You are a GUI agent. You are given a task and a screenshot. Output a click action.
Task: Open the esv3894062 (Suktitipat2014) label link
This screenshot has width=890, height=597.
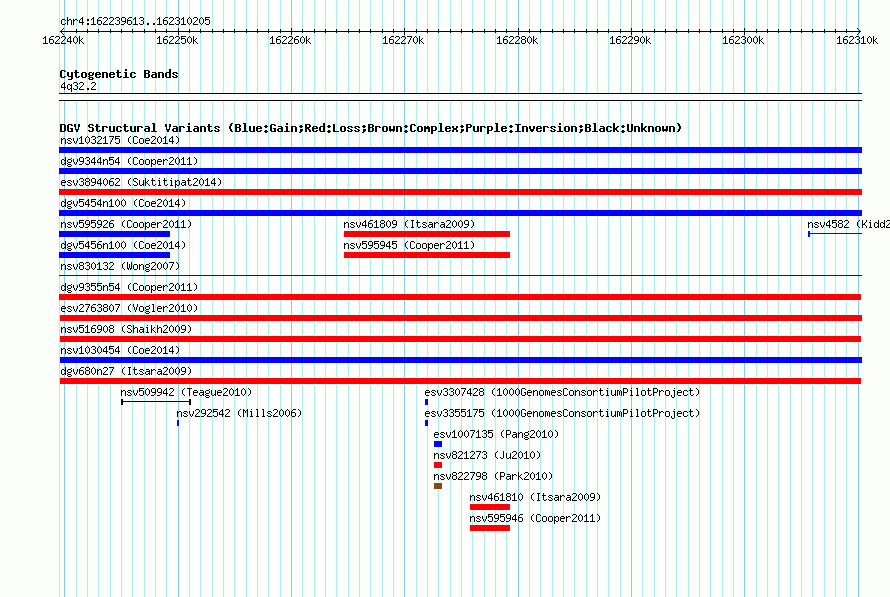click(x=141, y=182)
